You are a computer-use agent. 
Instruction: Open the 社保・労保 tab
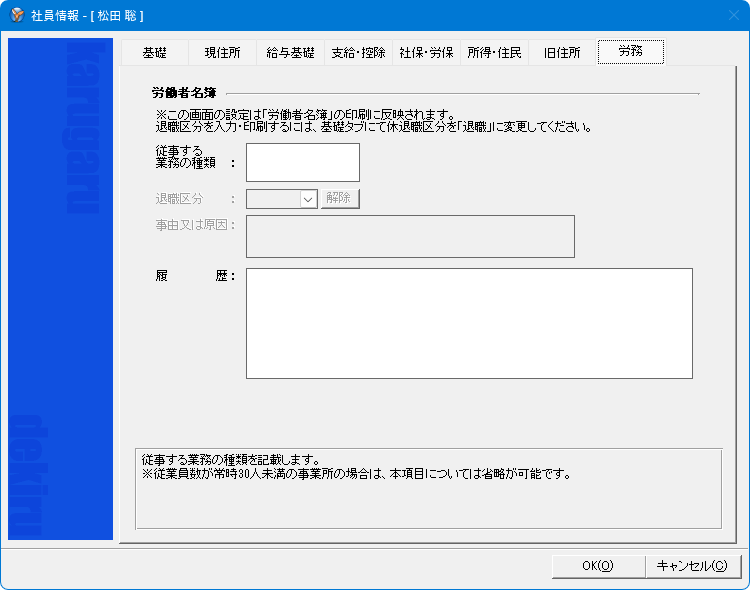tap(426, 53)
